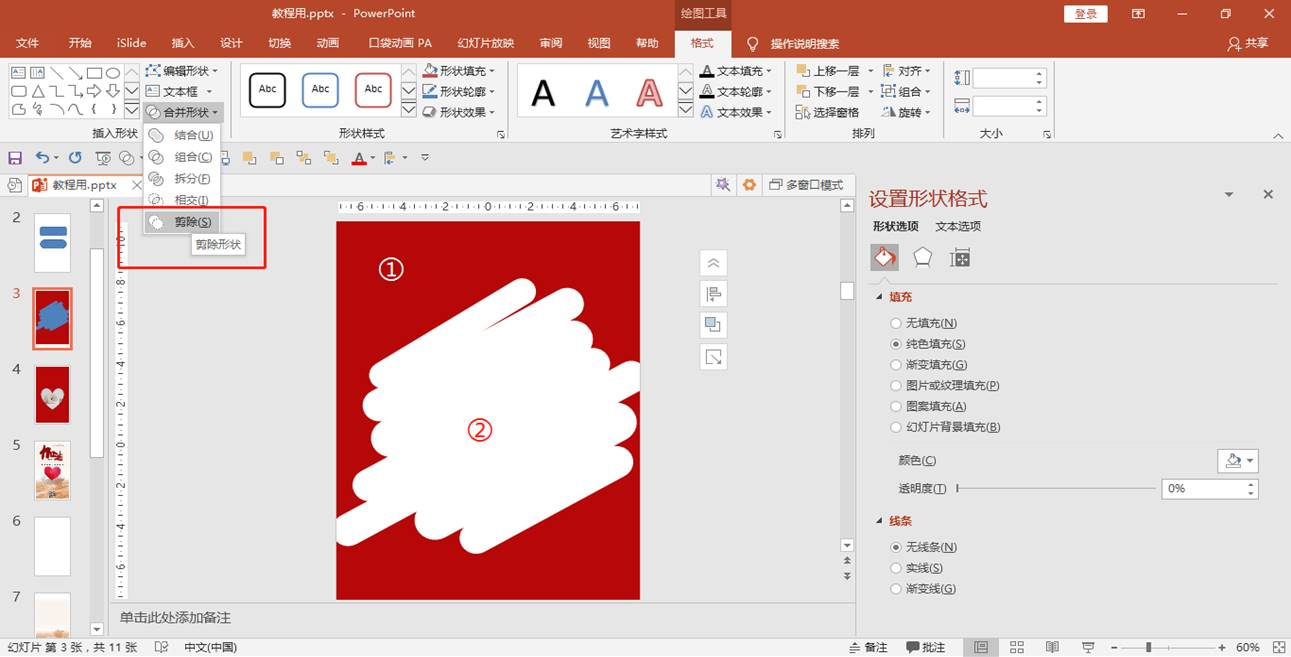Open the fill color picker button
This screenshot has height=657, width=1291.
(1237, 461)
